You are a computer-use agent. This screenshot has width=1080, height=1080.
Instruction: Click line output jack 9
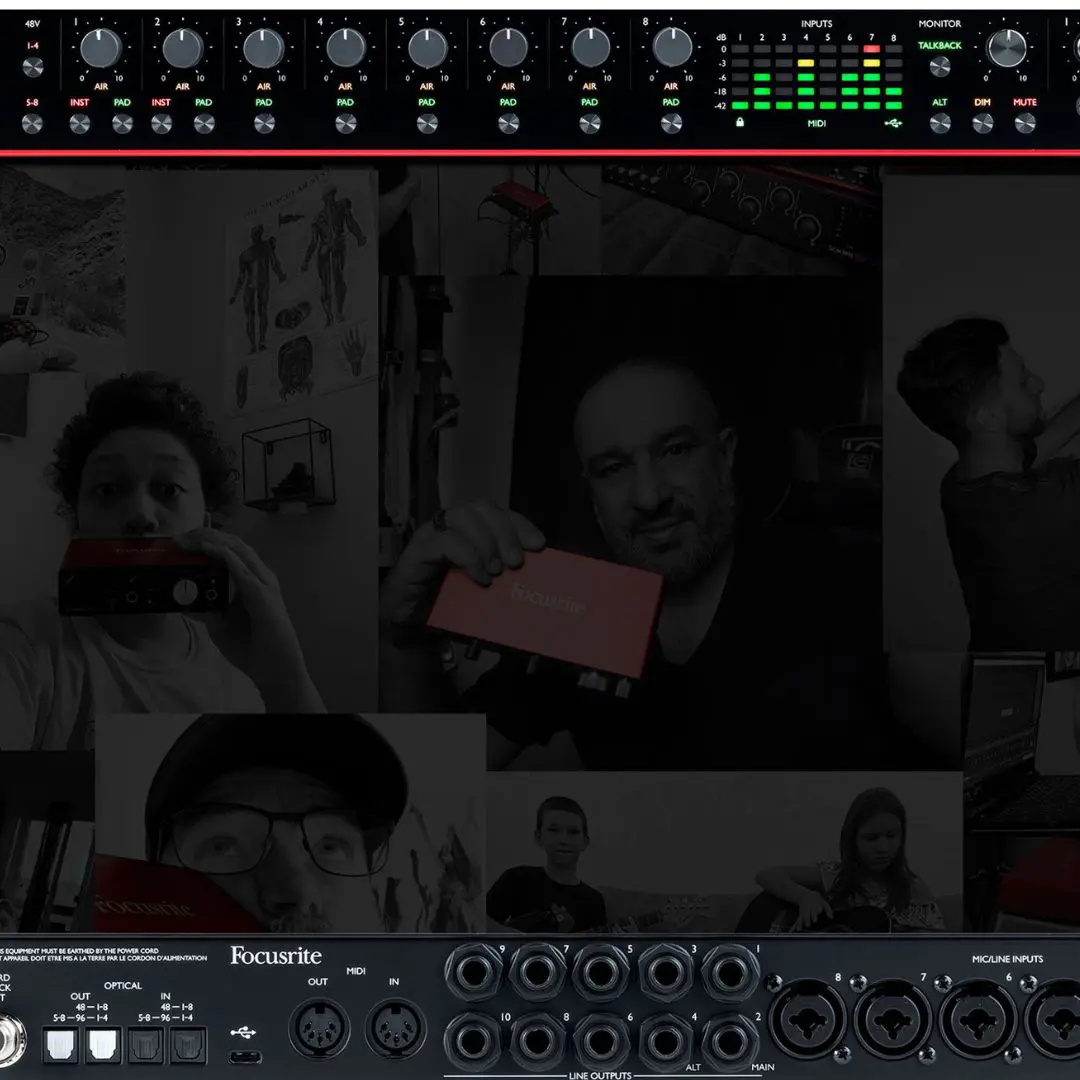pyautogui.click(x=474, y=972)
